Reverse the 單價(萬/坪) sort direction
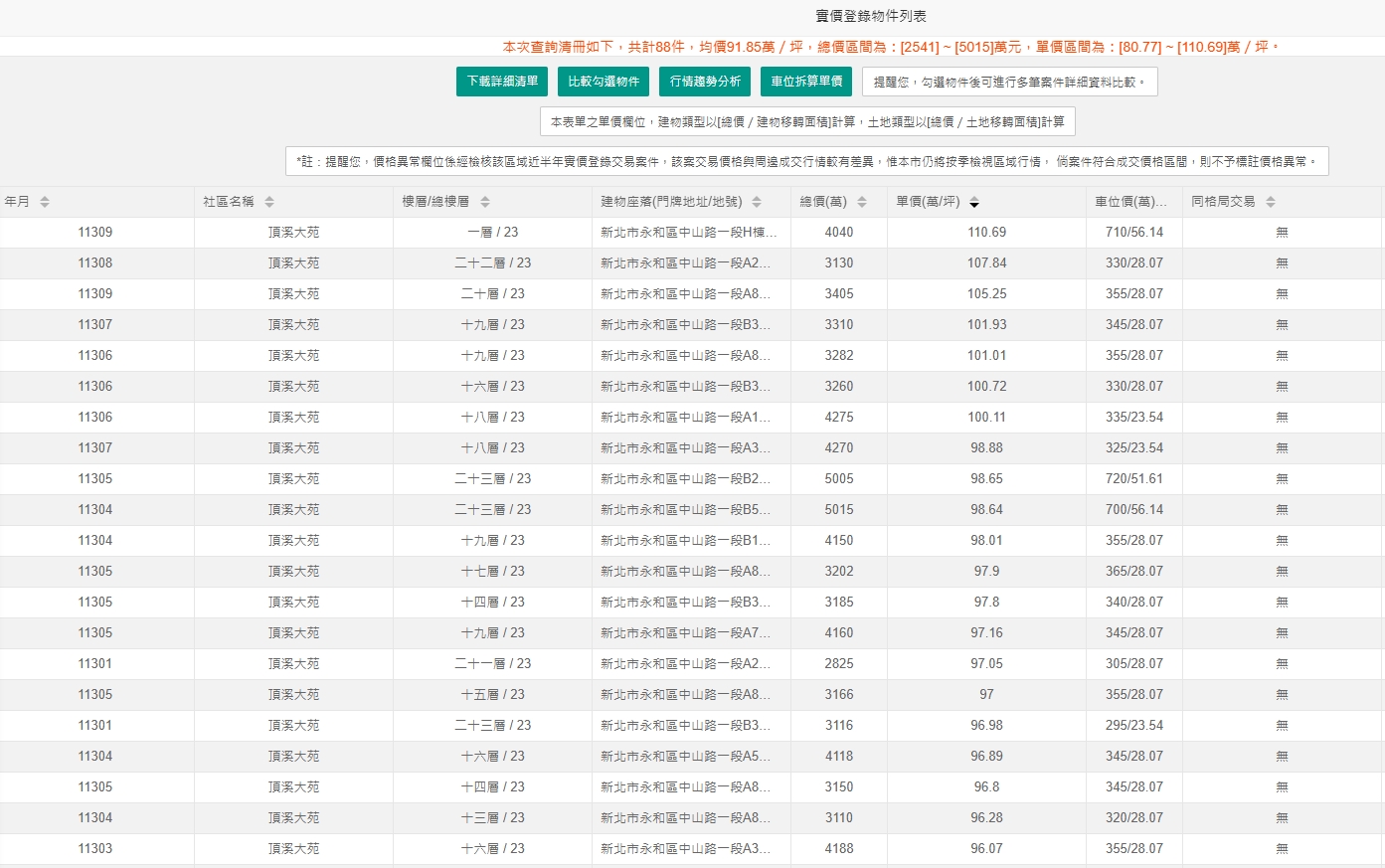The width and height of the screenshot is (1385, 868). pos(973,201)
